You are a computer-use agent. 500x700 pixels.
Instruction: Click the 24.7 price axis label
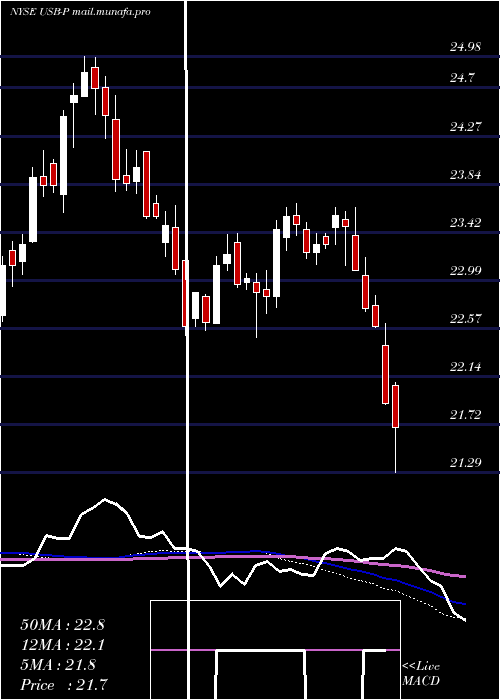[462, 78]
